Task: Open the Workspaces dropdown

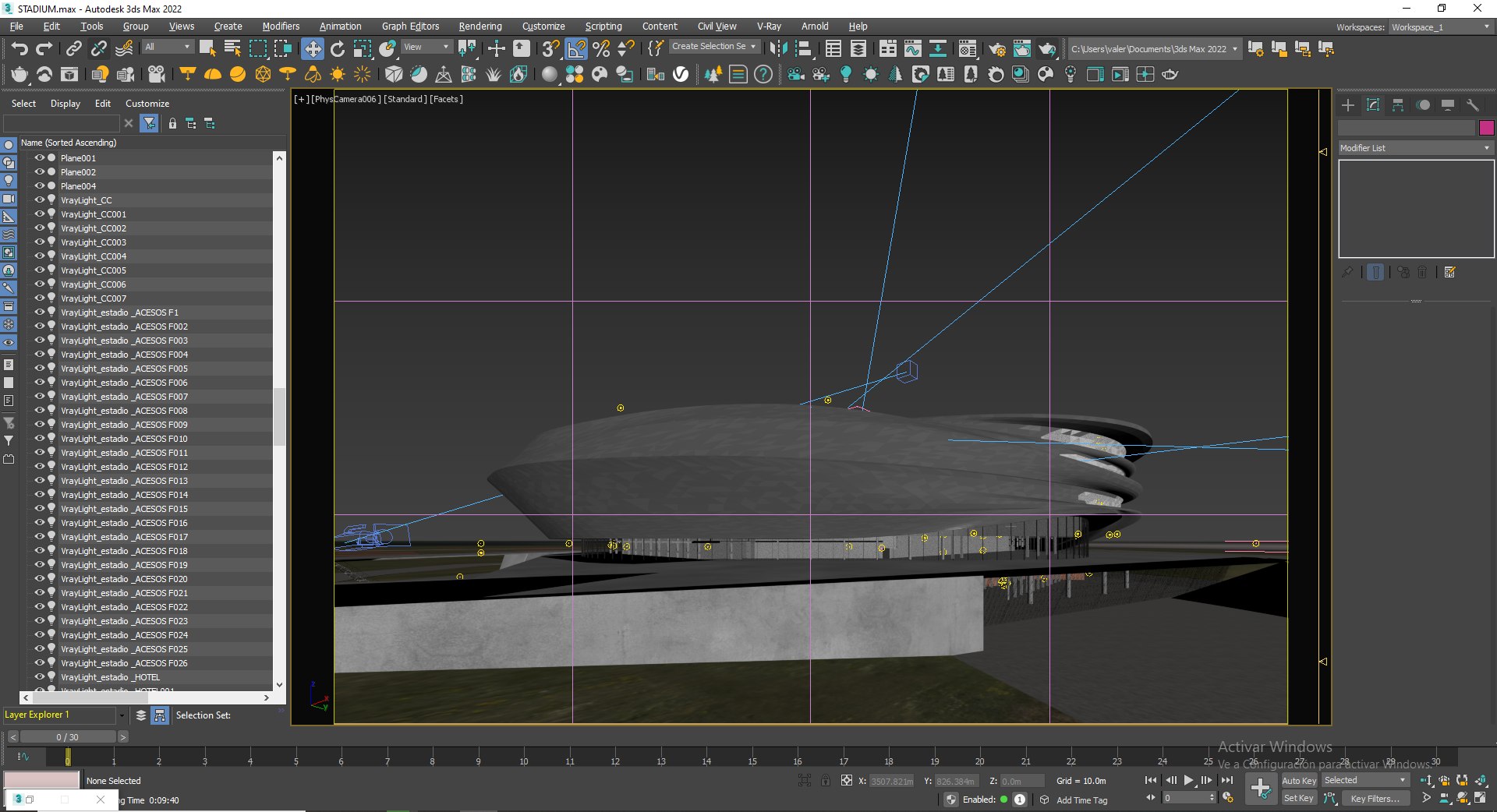Action: [x=1441, y=27]
